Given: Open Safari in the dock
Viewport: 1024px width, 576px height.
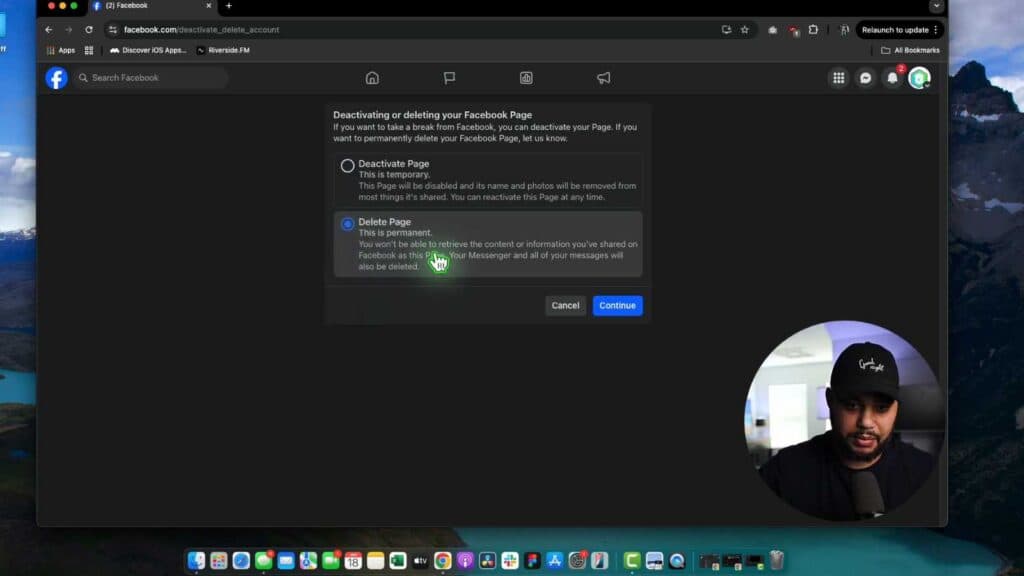Looking at the screenshot, I should click(x=241, y=560).
